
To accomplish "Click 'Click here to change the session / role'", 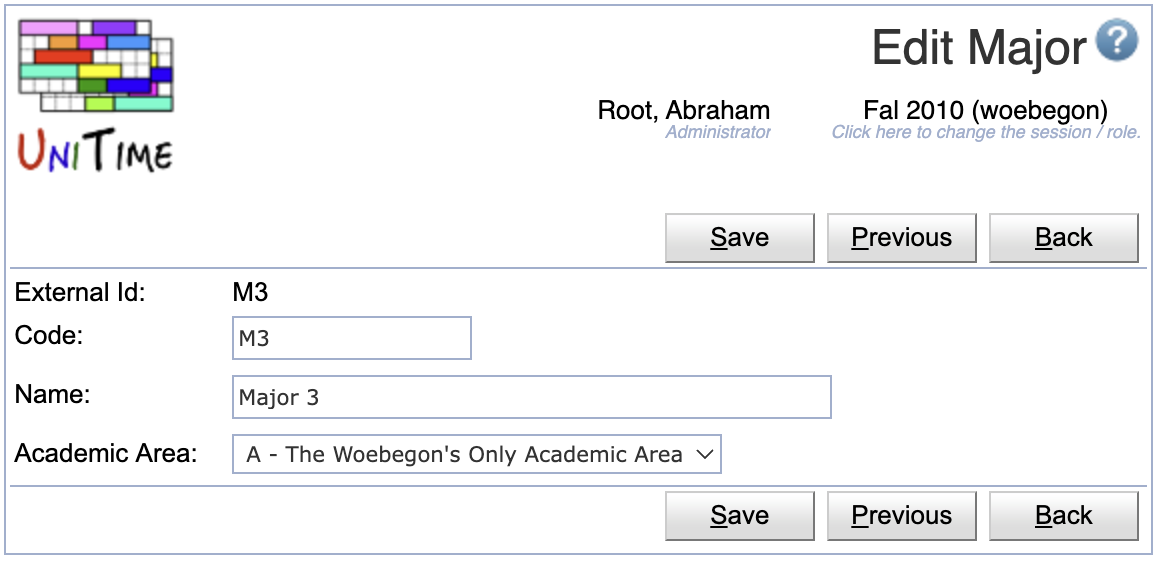I will pos(986,132).
